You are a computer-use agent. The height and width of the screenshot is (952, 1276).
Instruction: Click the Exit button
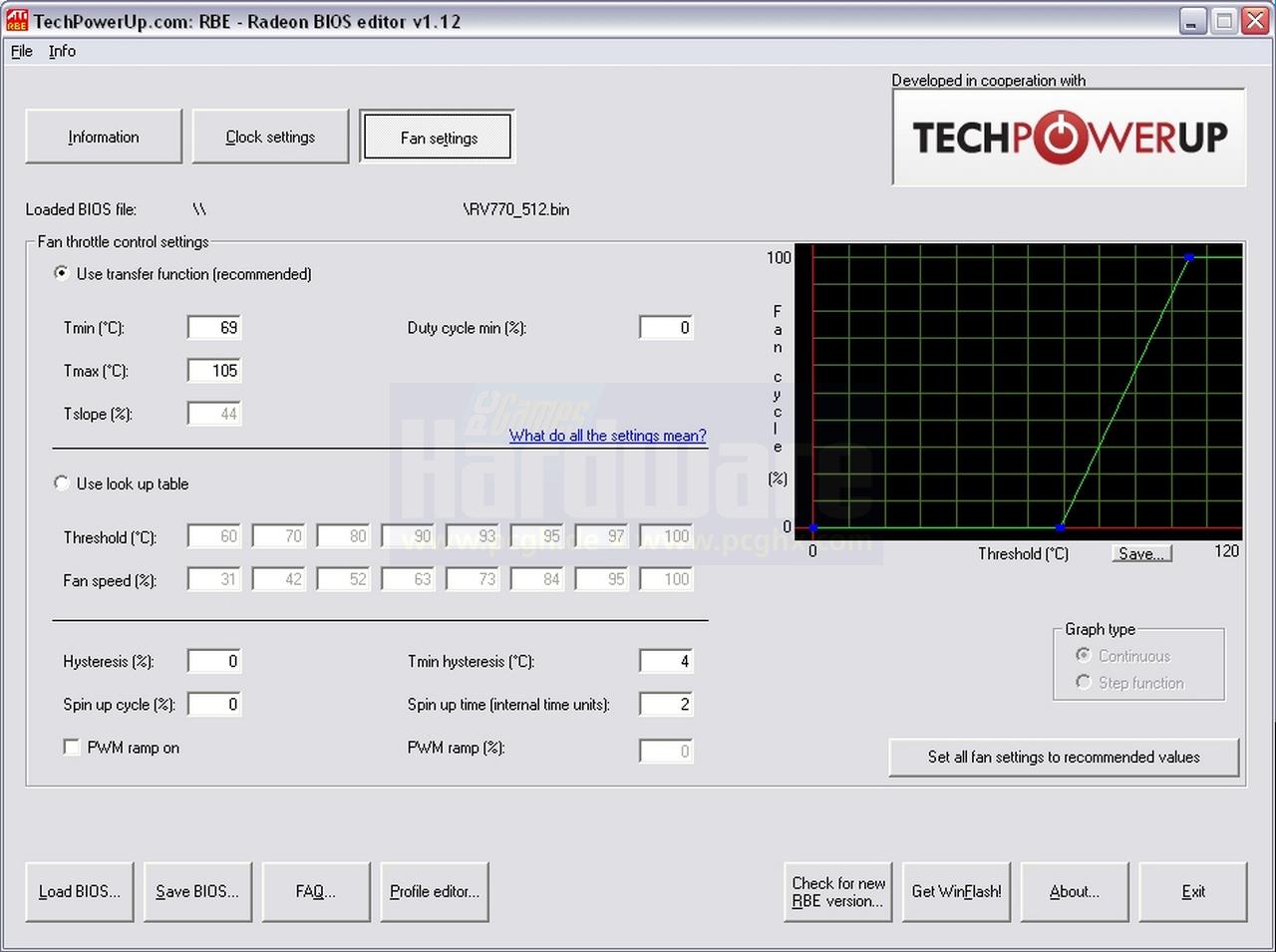[1193, 891]
